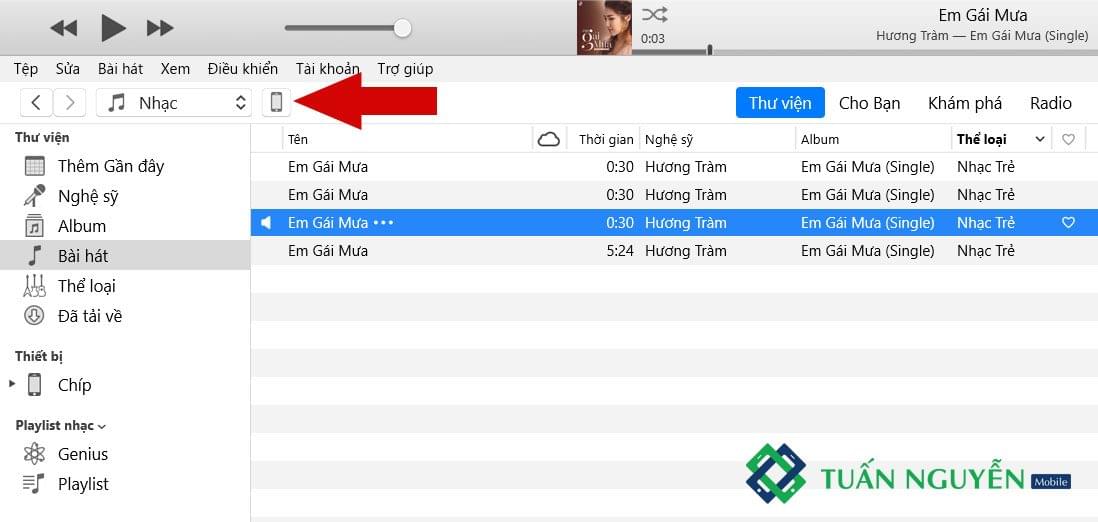The width and height of the screenshot is (1098, 522).
Task: Click the iPhone device icon button
Action: pos(277,102)
